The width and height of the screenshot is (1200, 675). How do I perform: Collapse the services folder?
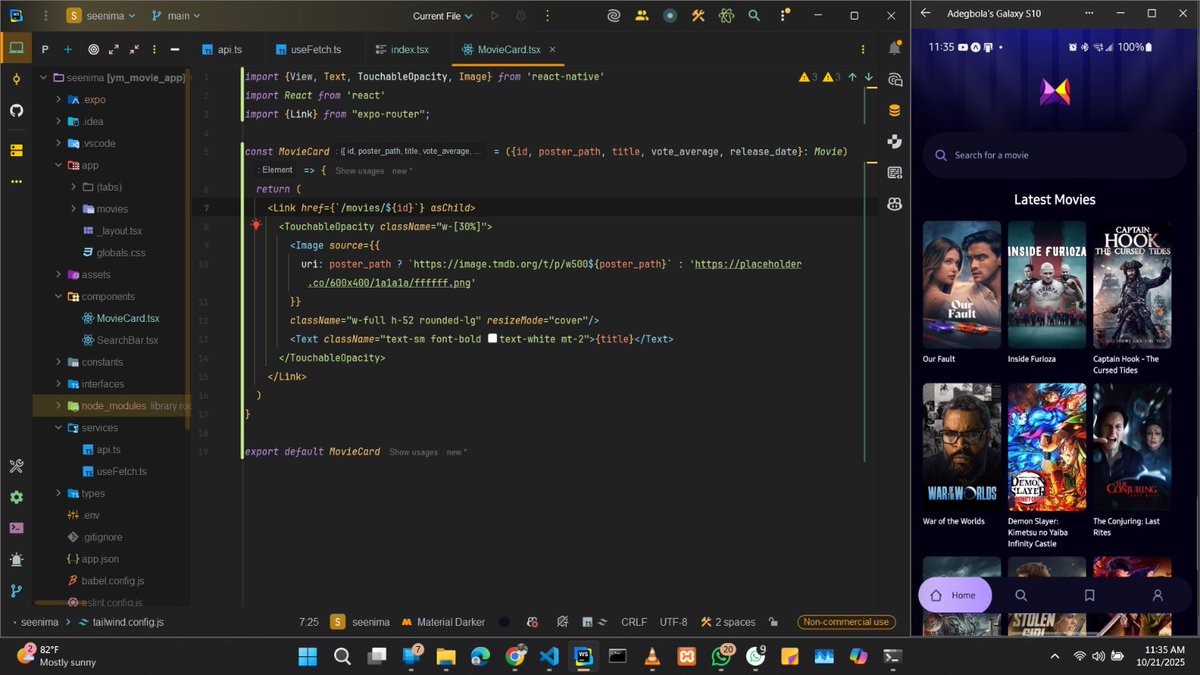[x=59, y=428]
